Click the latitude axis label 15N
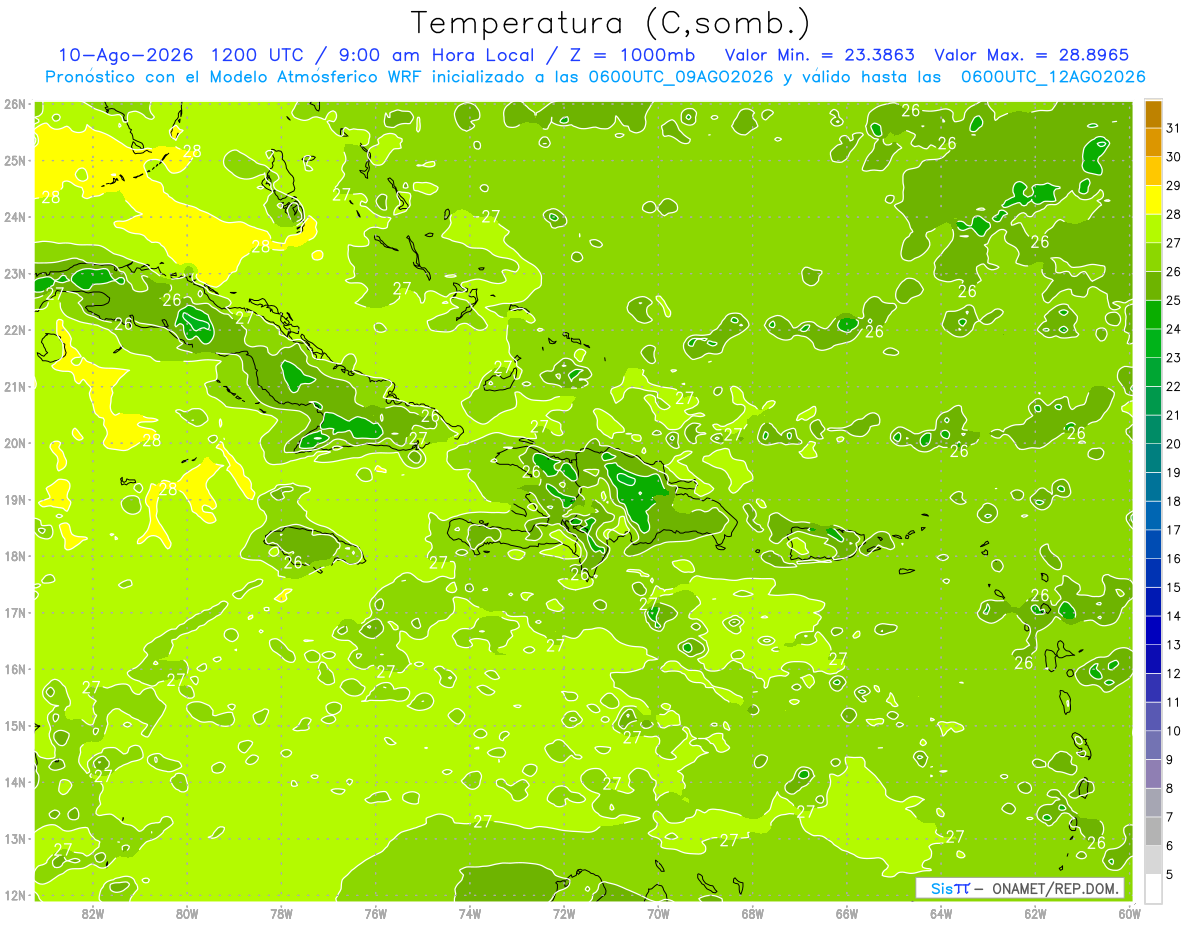This screenshot has width=1200, height=927. (x=15, y=726)
